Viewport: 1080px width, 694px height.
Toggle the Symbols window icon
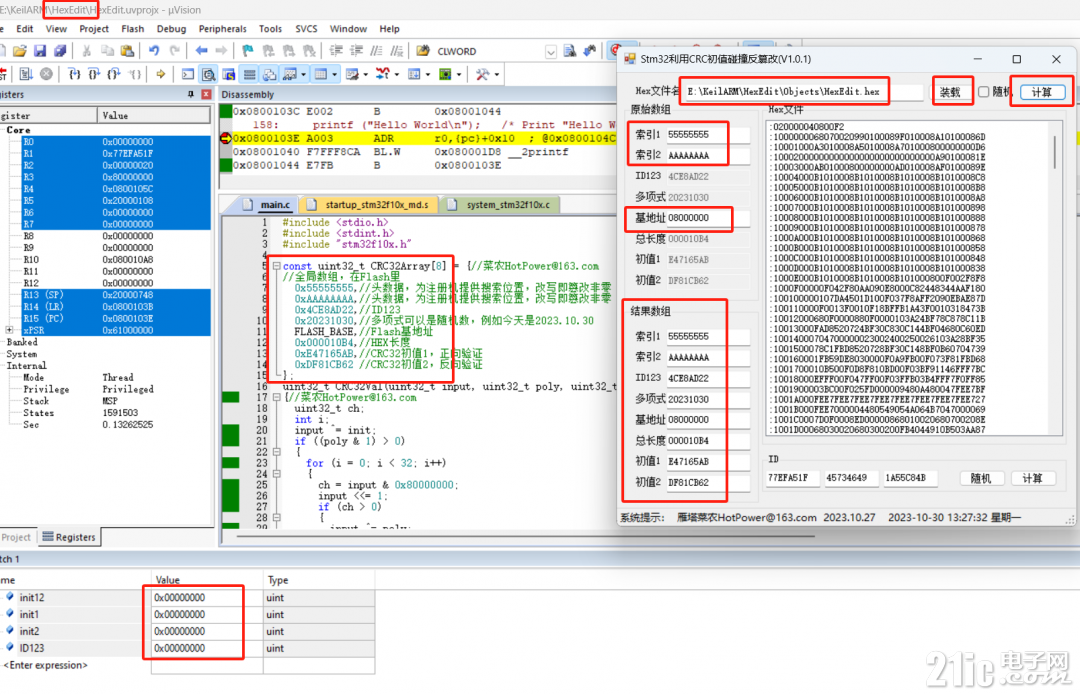pos(229,74)
